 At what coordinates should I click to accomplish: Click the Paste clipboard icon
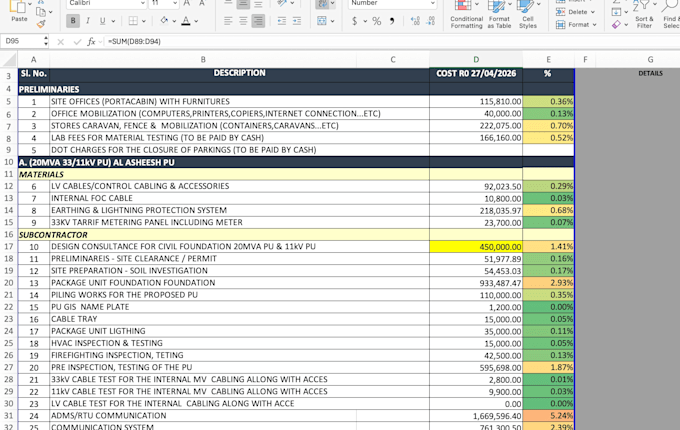click(x=18, y=7)
